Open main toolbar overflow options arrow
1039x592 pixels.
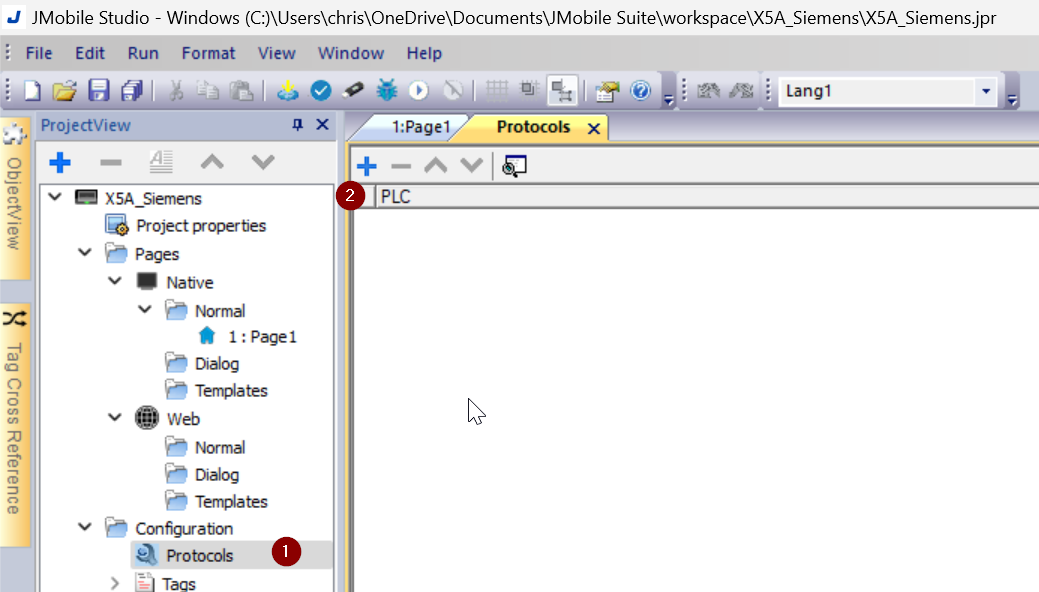point(668,99)
